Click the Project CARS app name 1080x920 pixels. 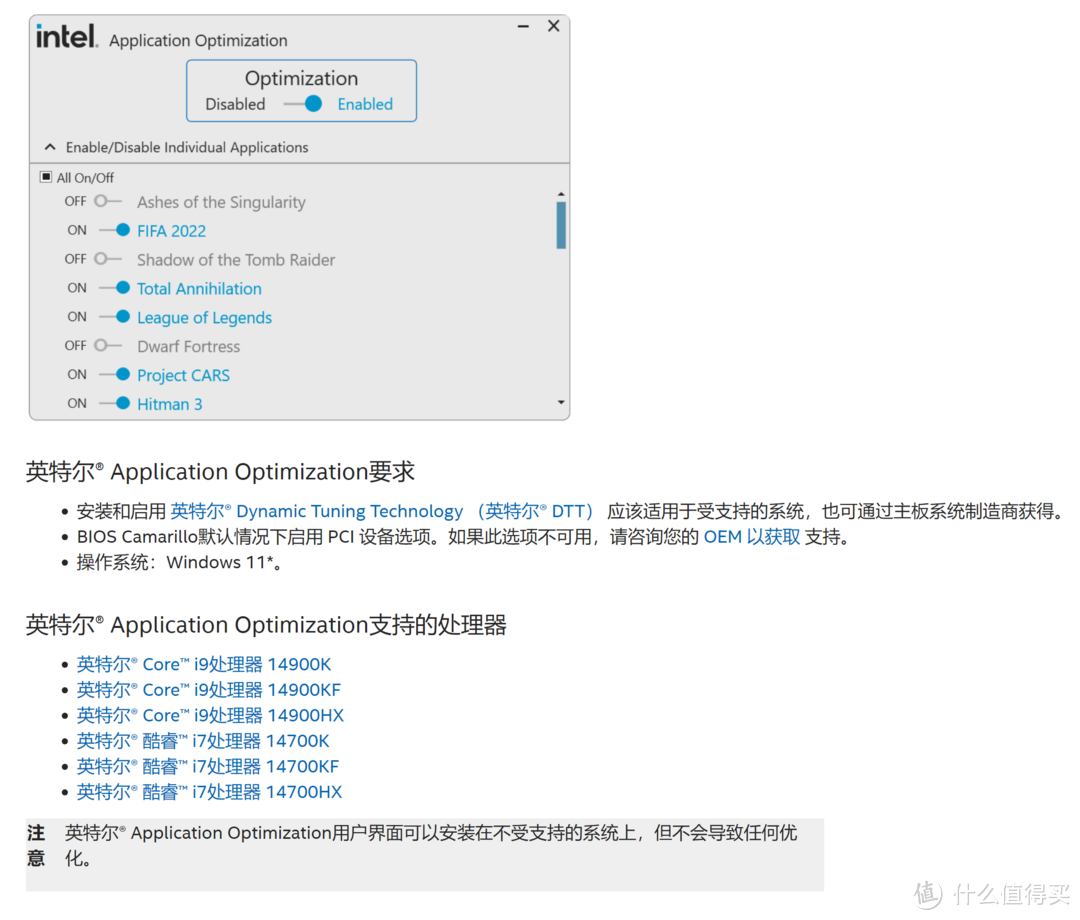point(183,375)
